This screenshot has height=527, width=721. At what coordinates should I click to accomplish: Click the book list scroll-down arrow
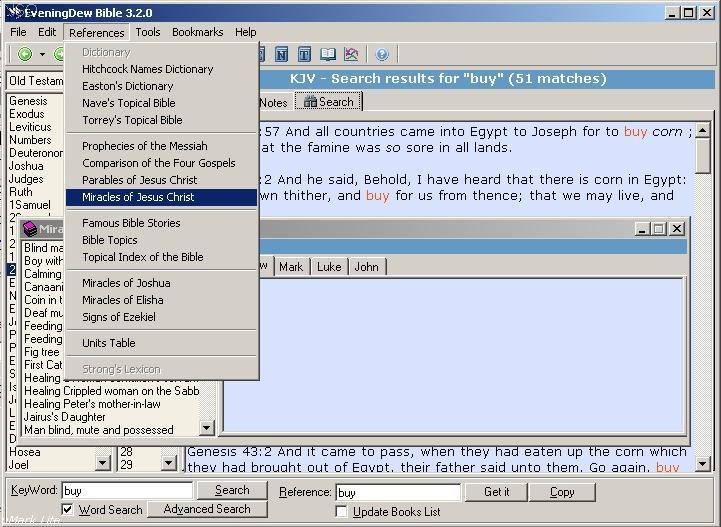coord(103,464)
